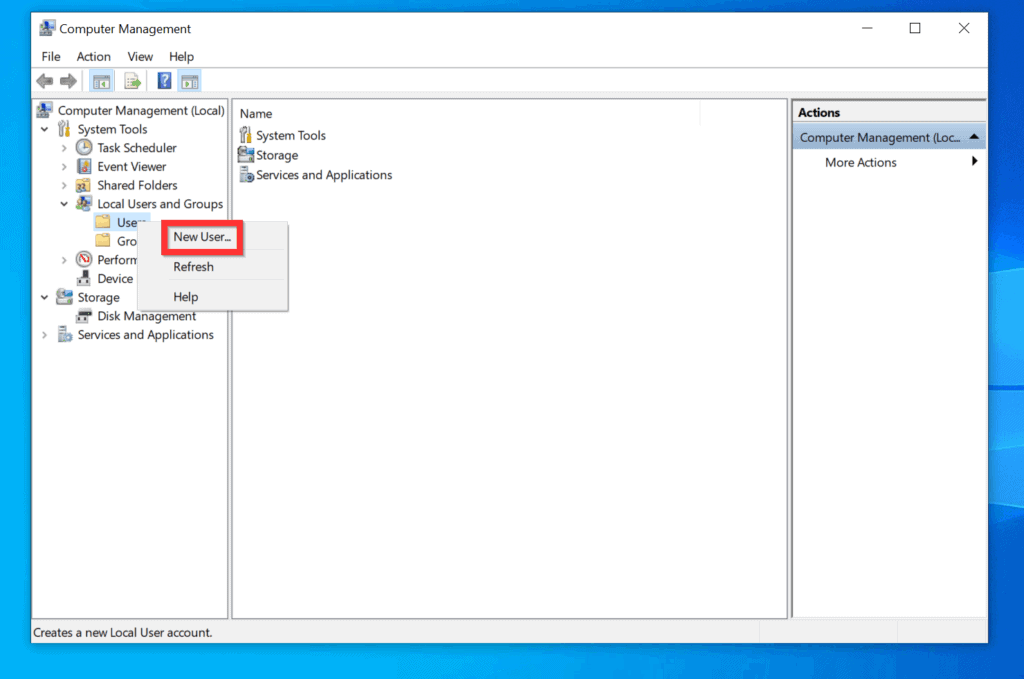Expand the Performance tree node

point(64,260)
